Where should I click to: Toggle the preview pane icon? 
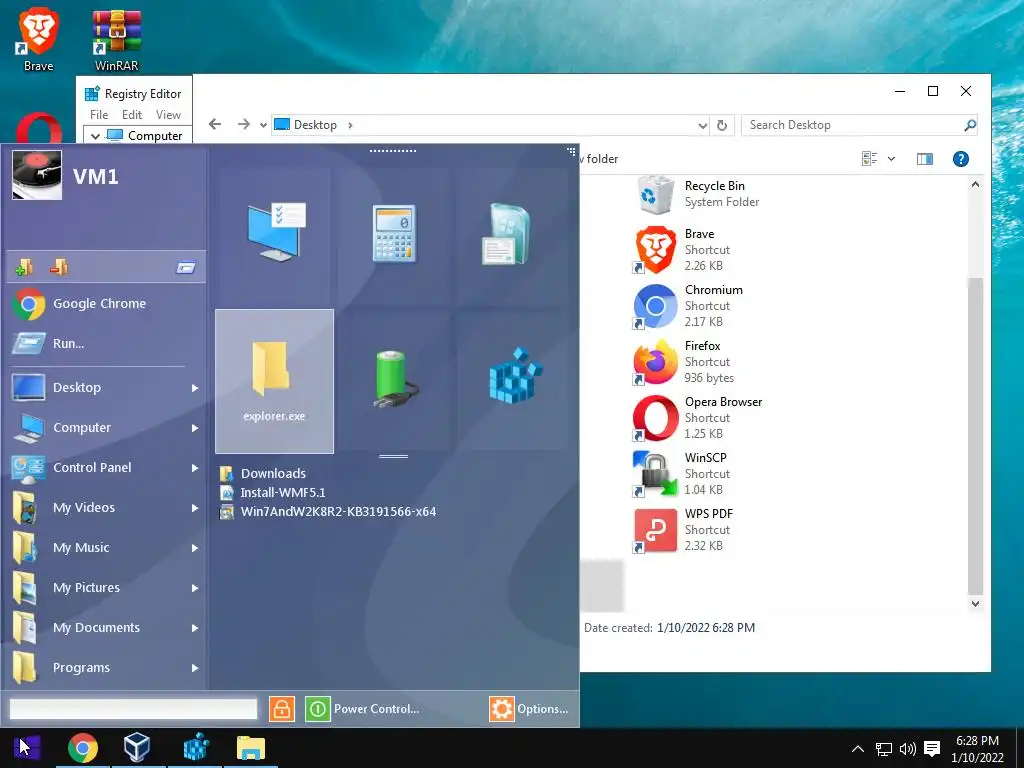click(925, 159)
